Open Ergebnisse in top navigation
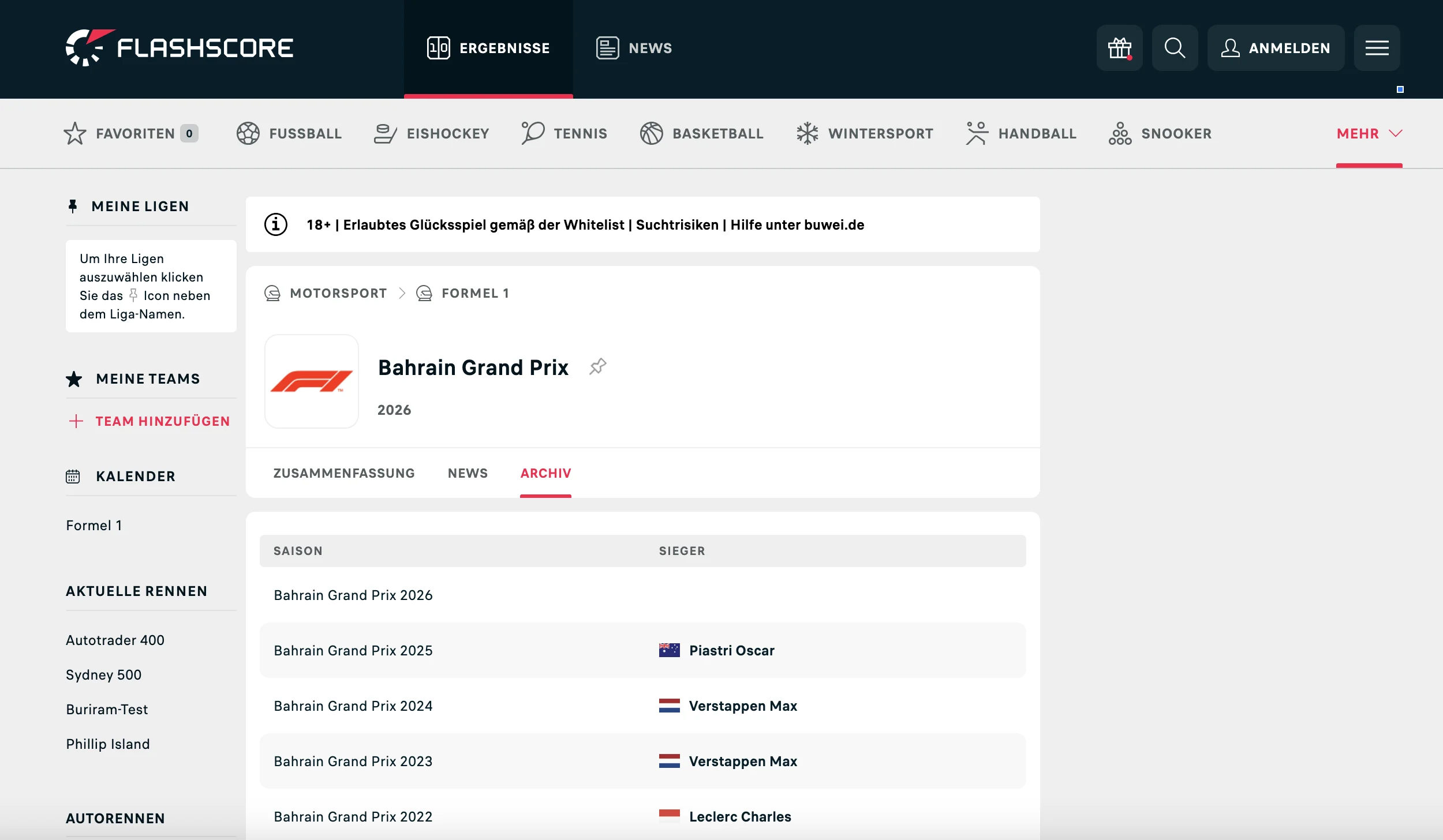 tap(488, 48)
